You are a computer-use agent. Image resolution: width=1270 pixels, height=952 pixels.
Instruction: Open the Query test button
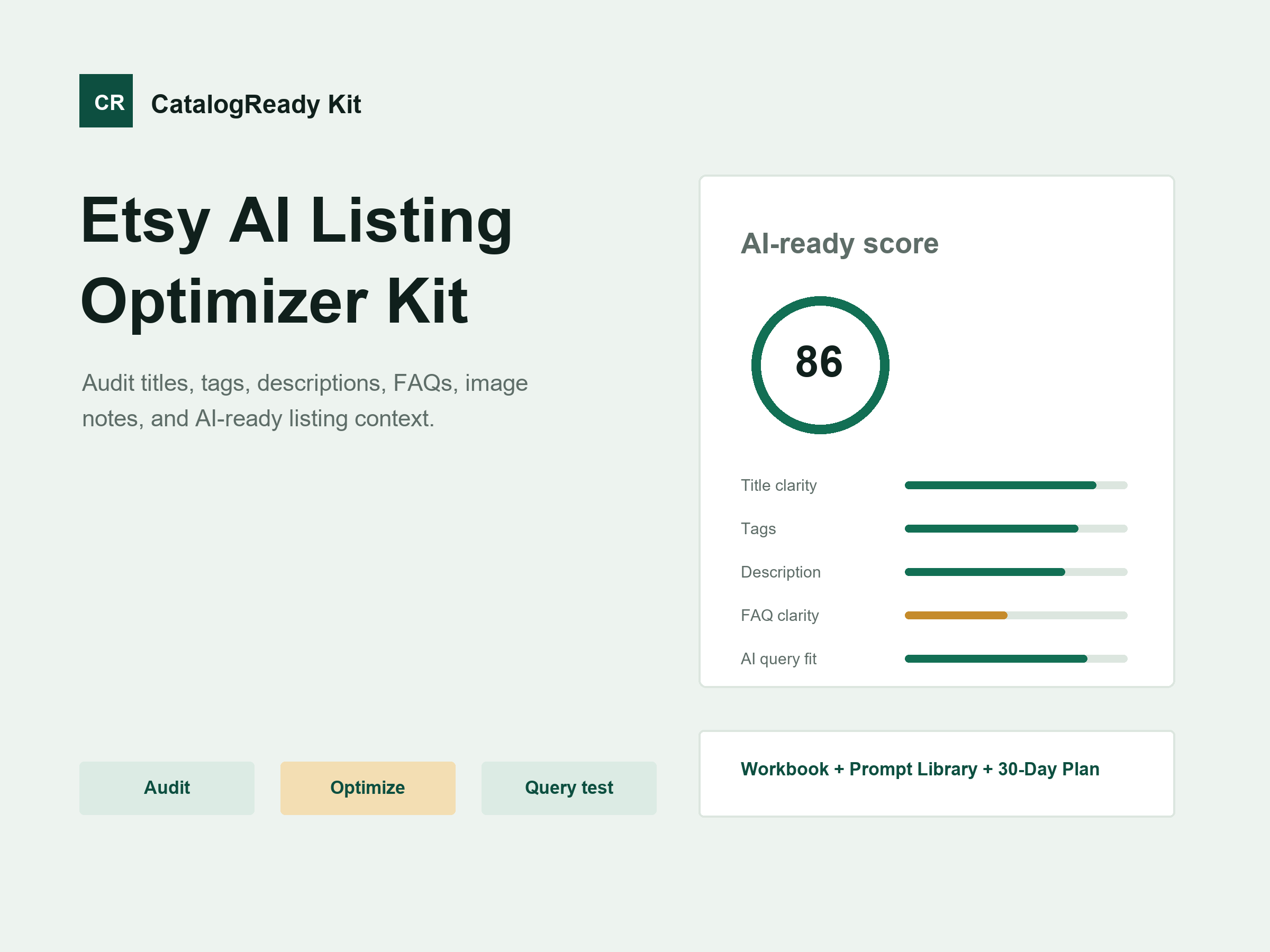pyautogui.click(x=568, y=788)
